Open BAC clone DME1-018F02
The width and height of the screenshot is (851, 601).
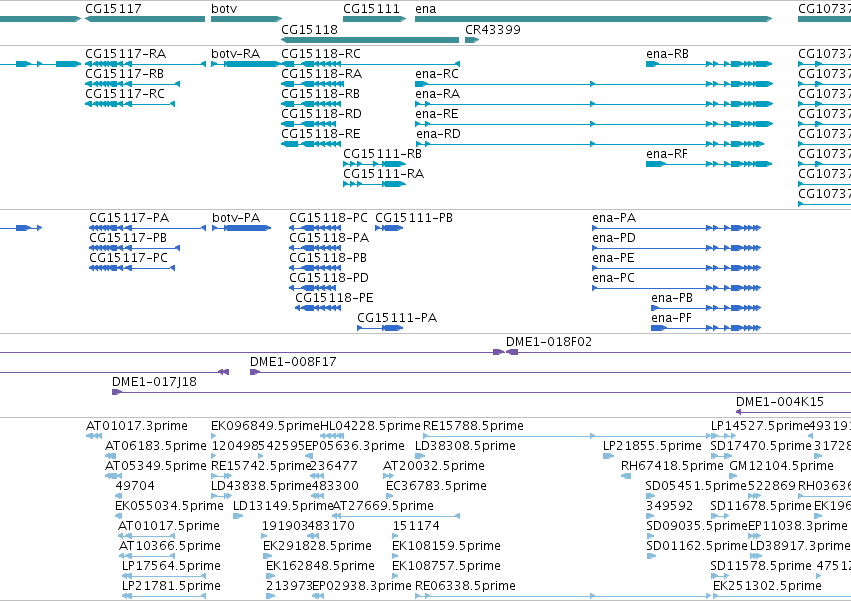click(549, 343)
